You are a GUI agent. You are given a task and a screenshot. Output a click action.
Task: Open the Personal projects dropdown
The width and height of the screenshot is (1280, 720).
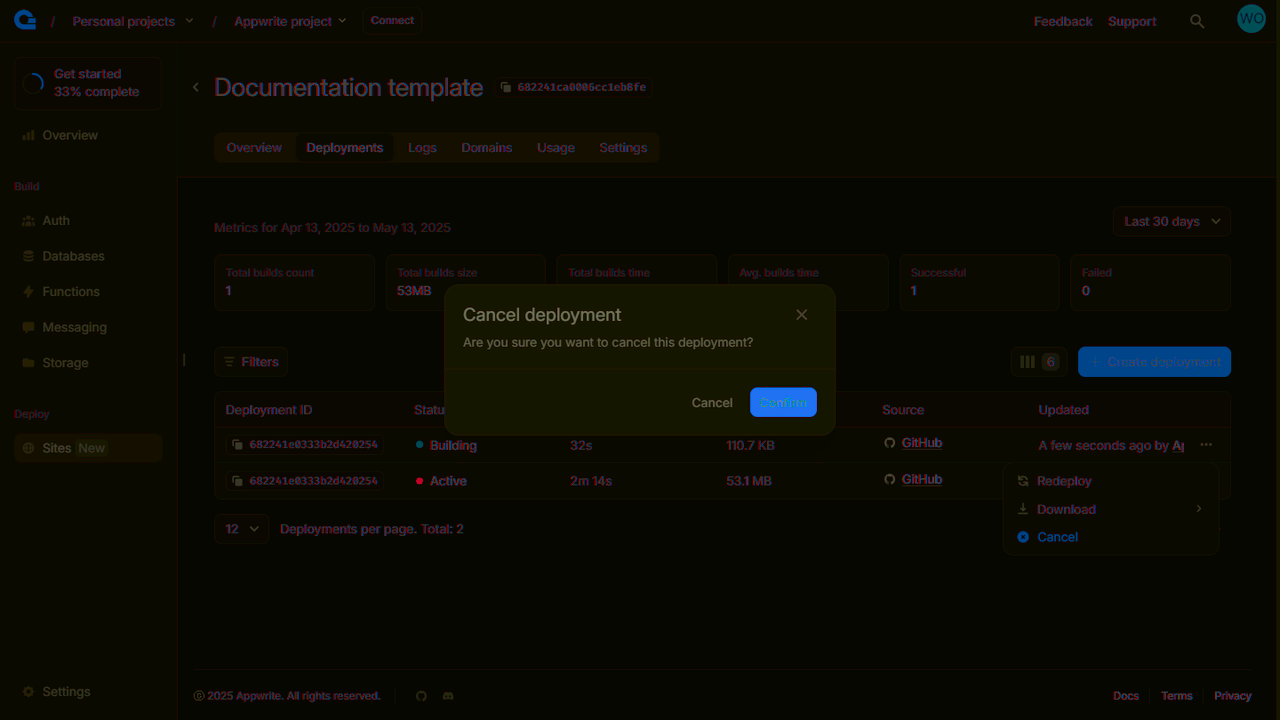(x=133, y=21)
